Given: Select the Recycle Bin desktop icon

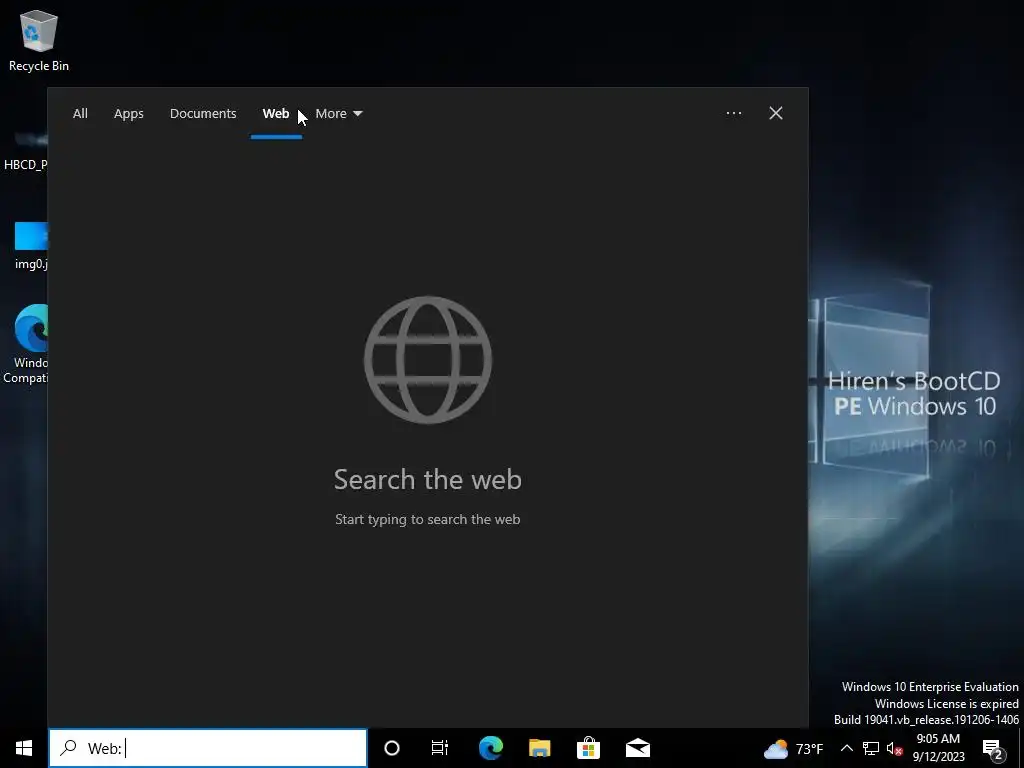Looking at the screenshot, I should coord(39,40).
